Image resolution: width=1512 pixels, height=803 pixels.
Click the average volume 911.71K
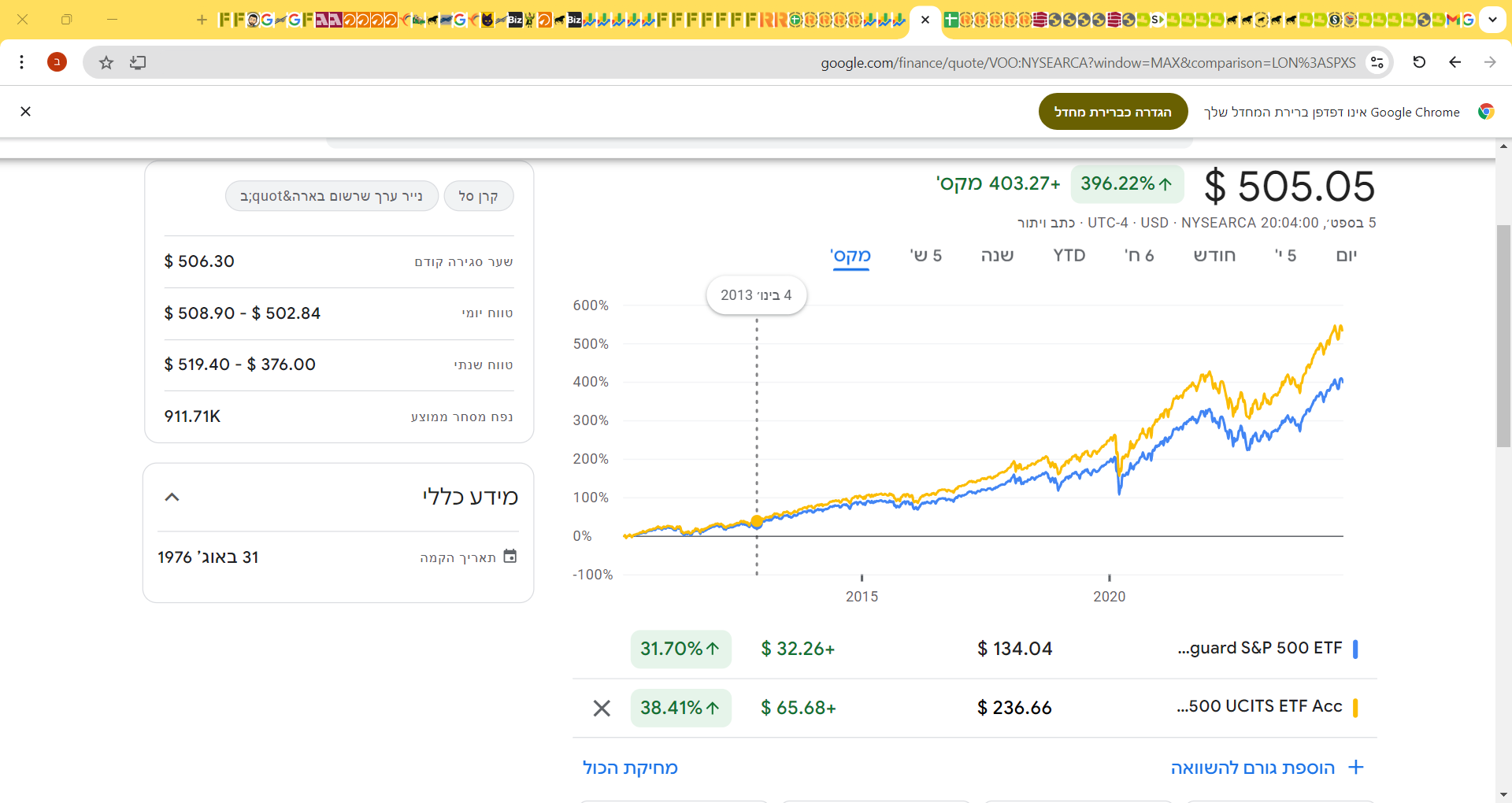pos(192,416)
